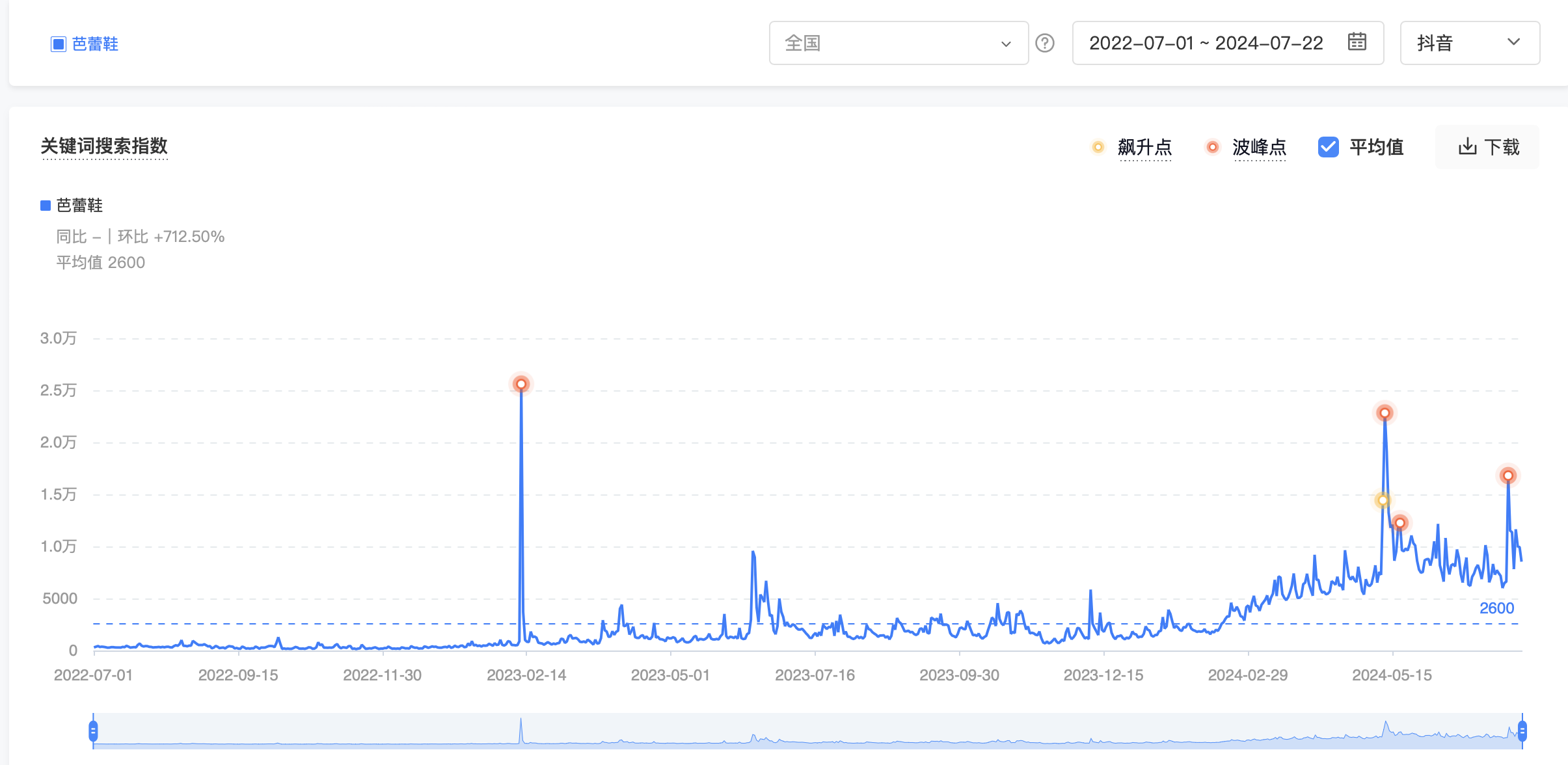Expand the 全国 region dropdown
Image resolution: width=1568 pixels, height=765 pixels.
point(898,43)
